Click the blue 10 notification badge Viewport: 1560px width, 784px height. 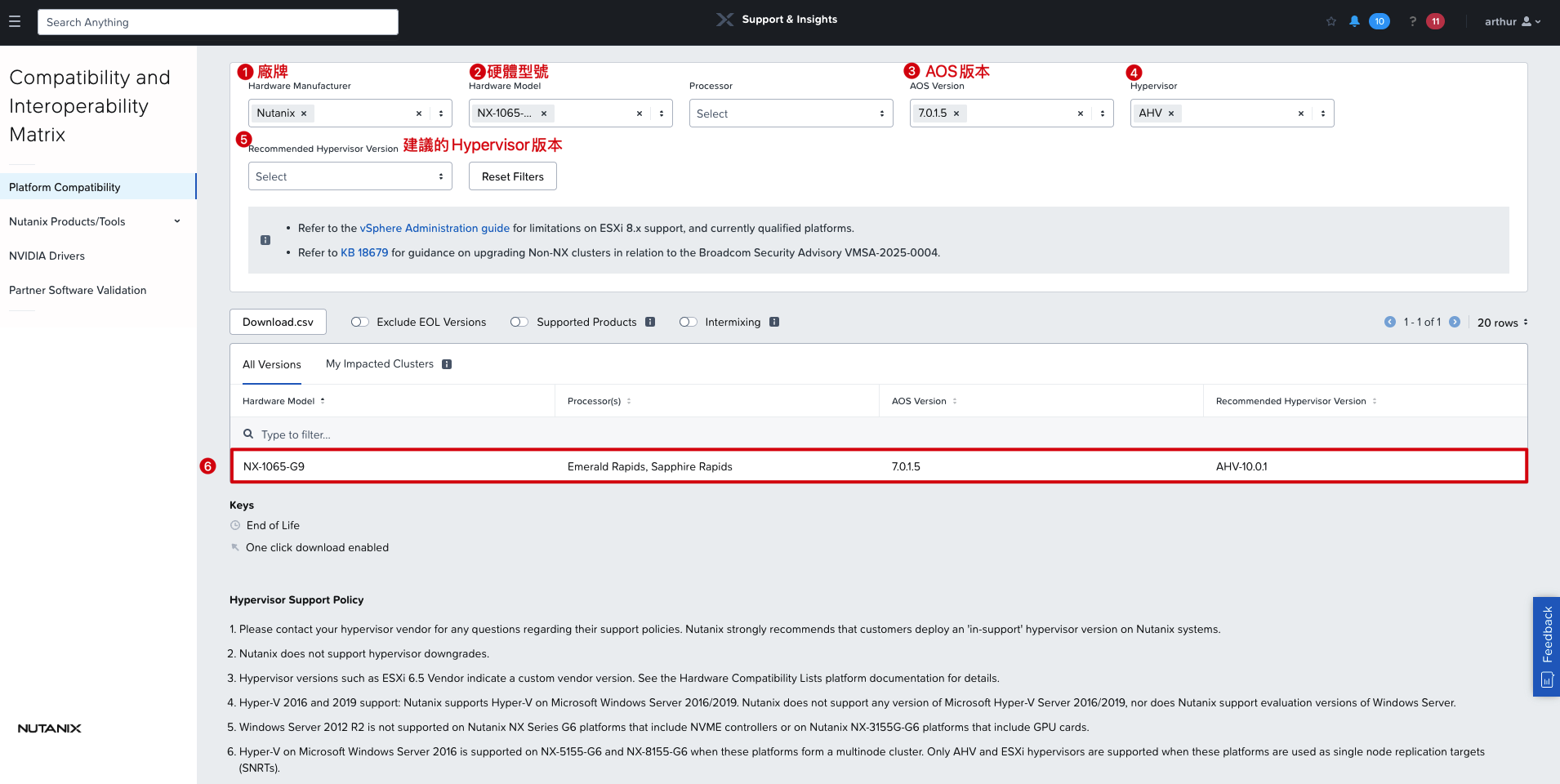[1379, 21]
